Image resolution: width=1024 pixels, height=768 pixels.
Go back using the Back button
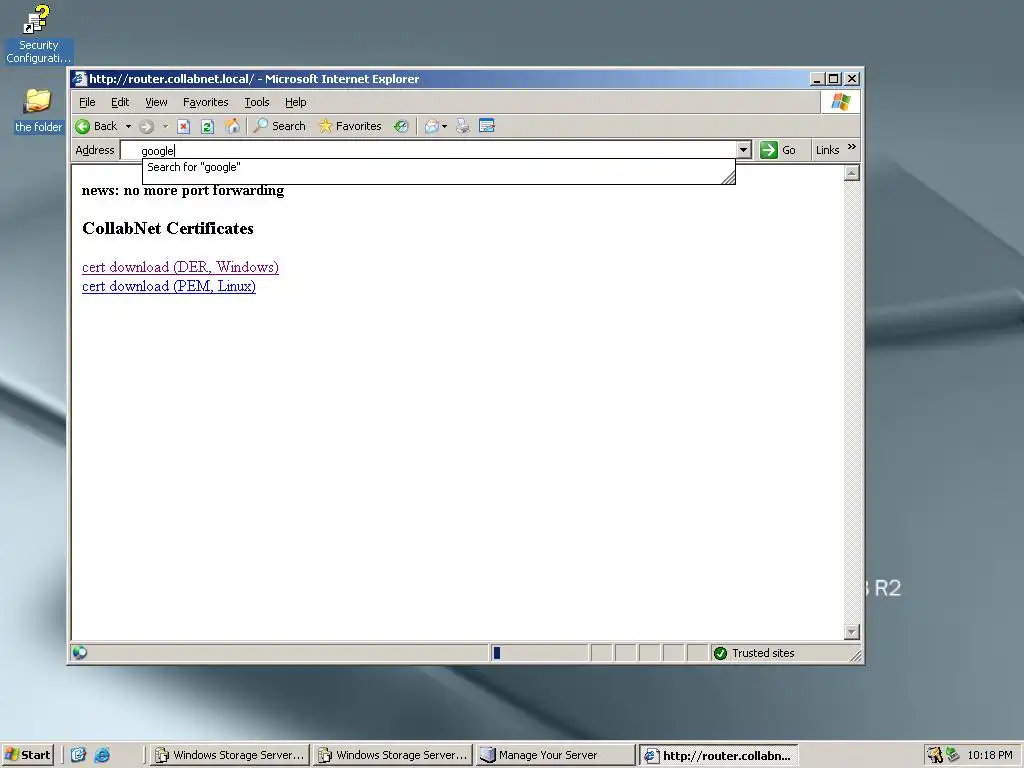(x=96, y=126)
